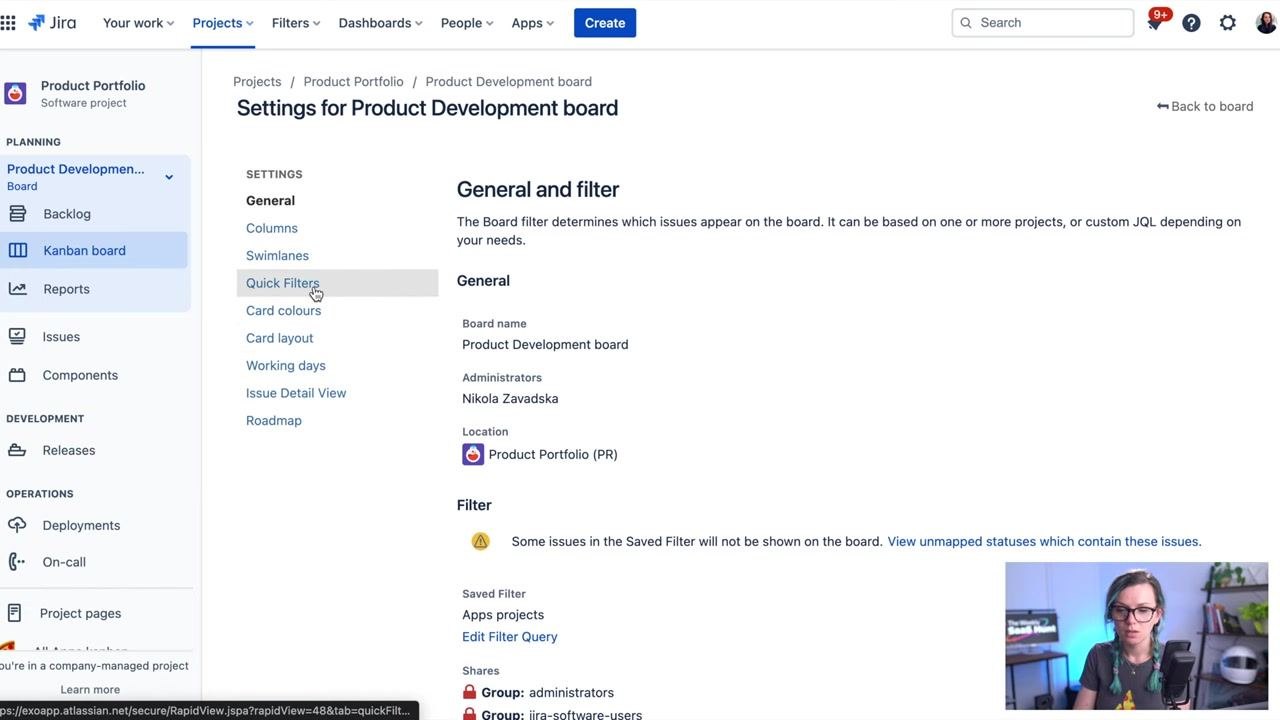Viewport: 1280px width, 720px height.
Task: Click the lock icon beside administrators group
Action: tap(469, 692)
